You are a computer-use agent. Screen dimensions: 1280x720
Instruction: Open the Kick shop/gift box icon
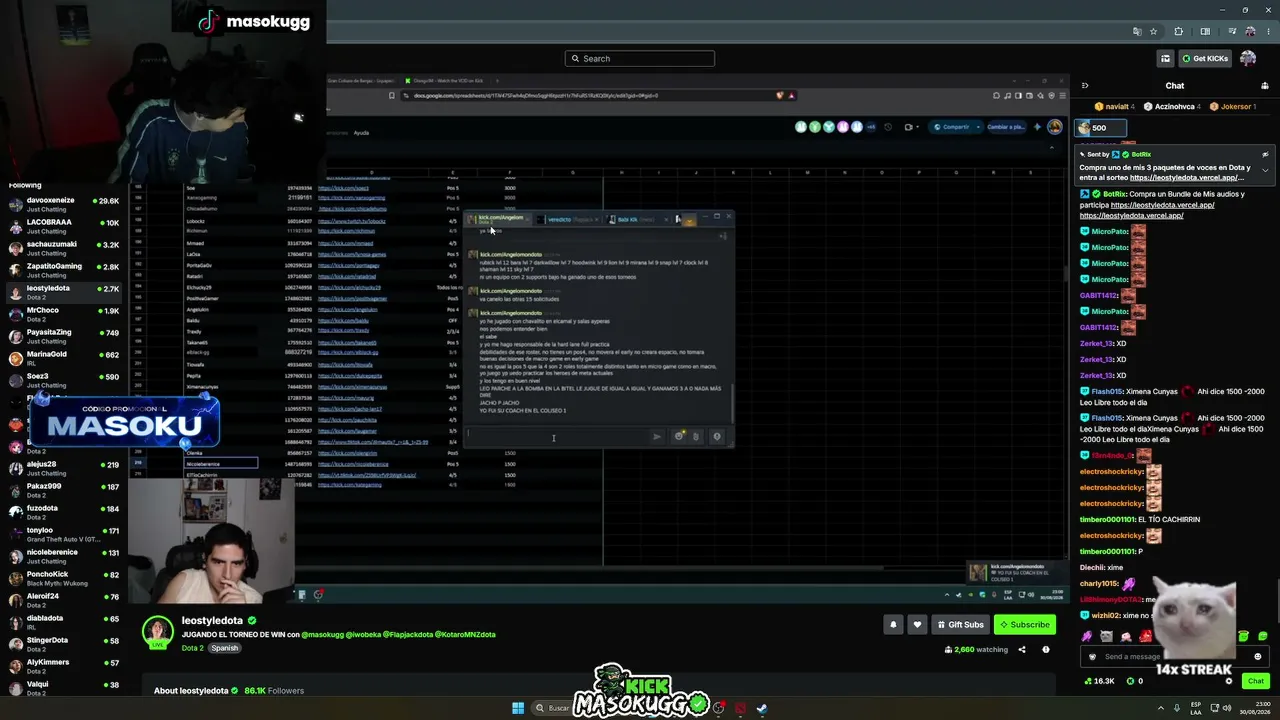coord(1165,58)
